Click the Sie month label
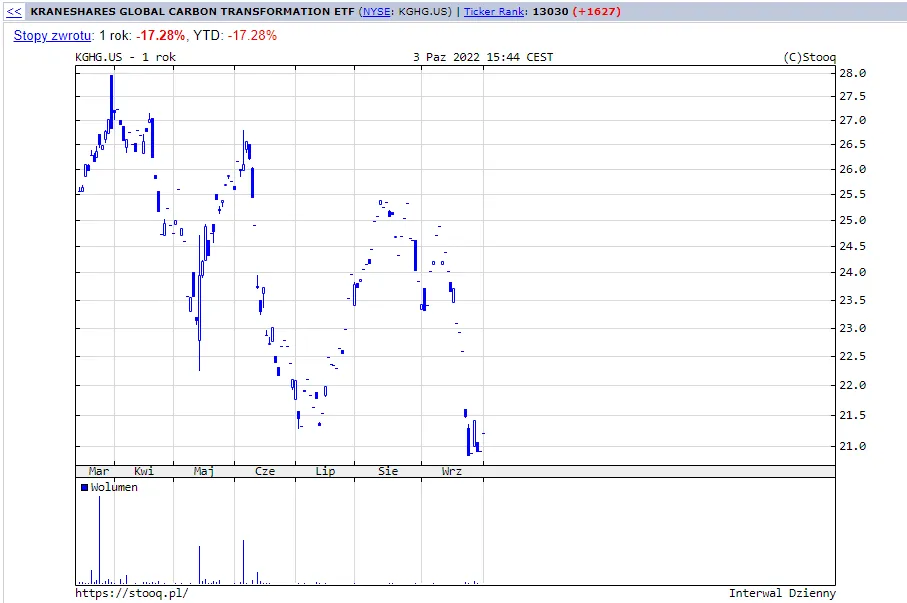This screenshot has width=907, height=603. [x=388, y=471]
